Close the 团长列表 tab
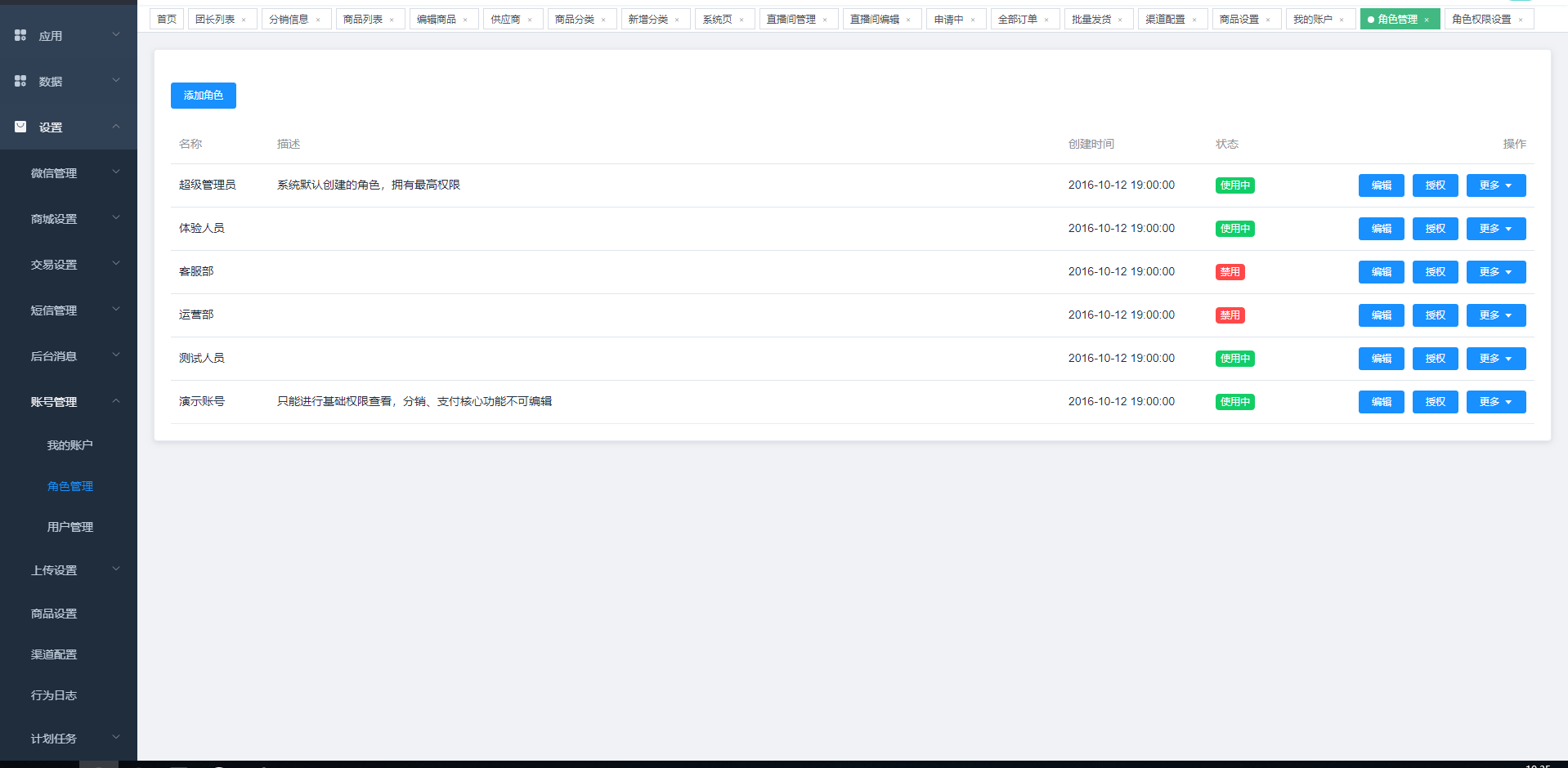This screenshot has height=768, width=1568. (244, 20)
